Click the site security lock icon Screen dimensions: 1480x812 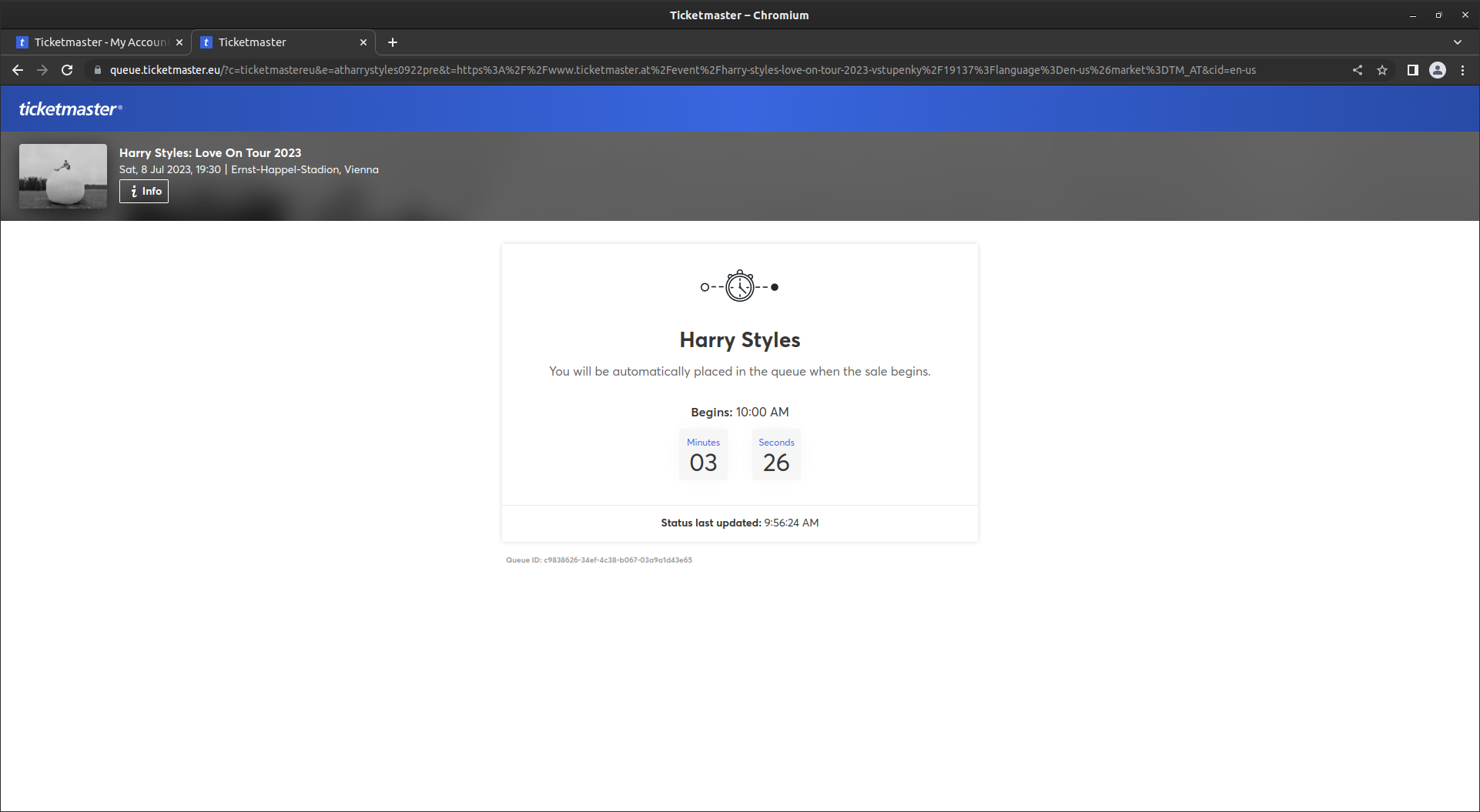click(x=97, y=70)
